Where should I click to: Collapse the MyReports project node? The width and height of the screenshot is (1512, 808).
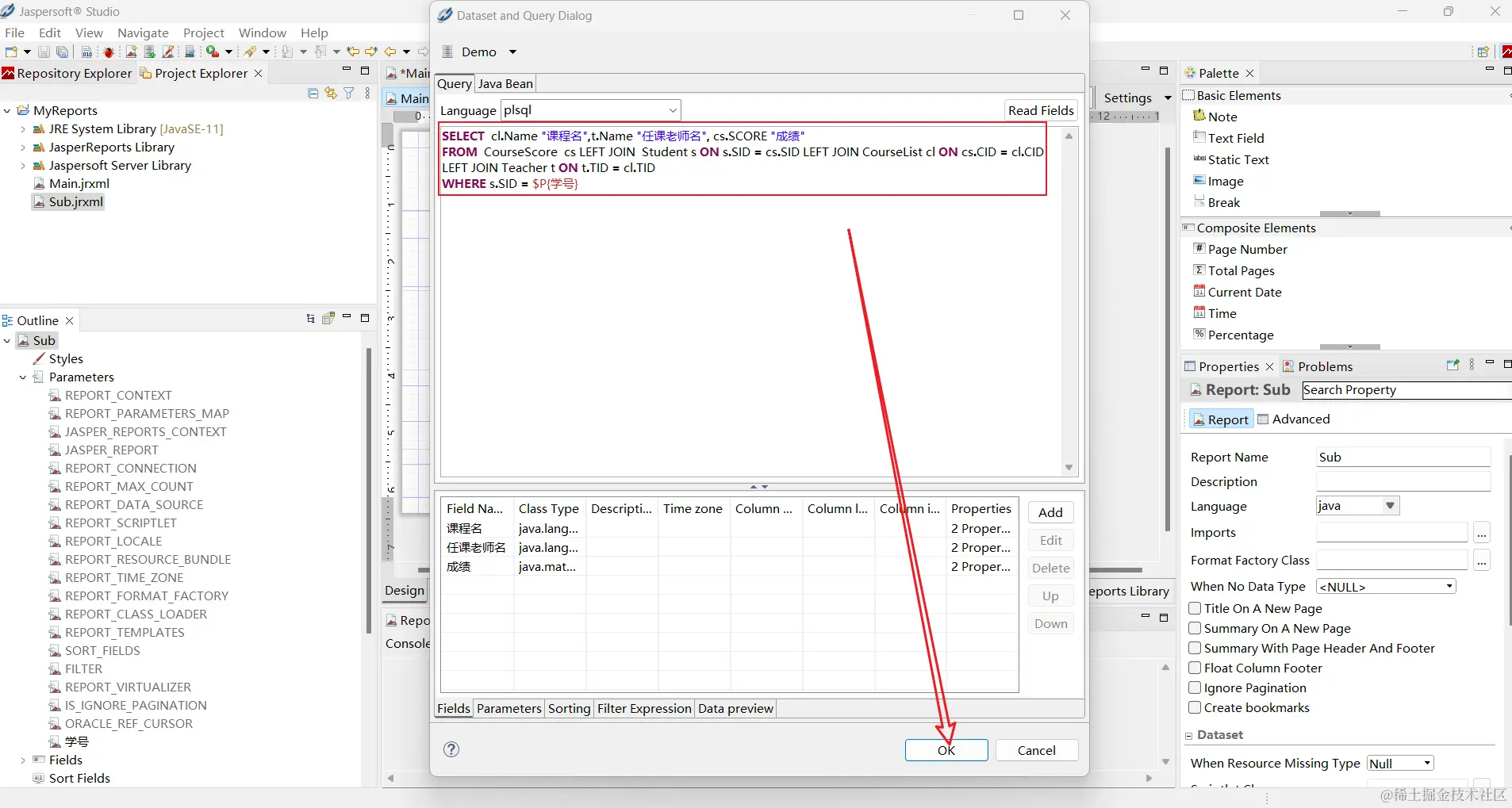tap(7, 111)
